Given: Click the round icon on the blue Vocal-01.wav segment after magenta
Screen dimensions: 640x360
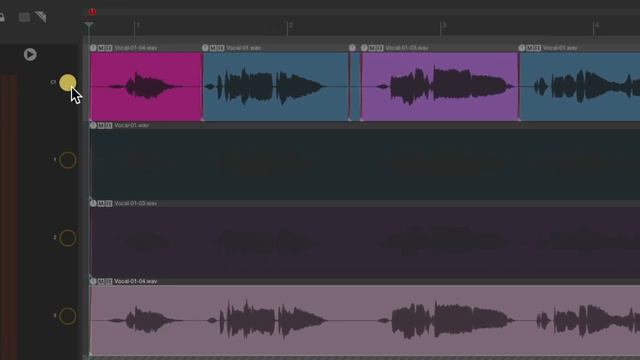Looking at the screenshot, I should coord(205,48).
